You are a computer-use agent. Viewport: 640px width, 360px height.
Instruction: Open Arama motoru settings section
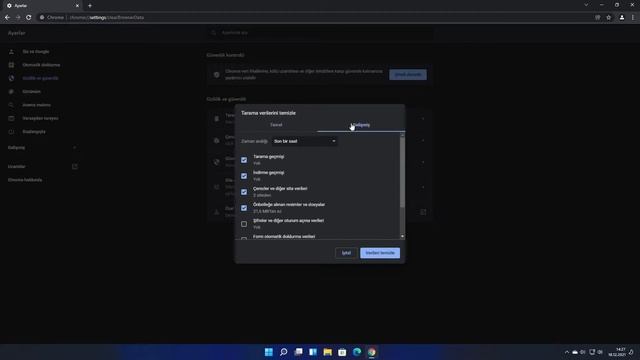(37, 105)
